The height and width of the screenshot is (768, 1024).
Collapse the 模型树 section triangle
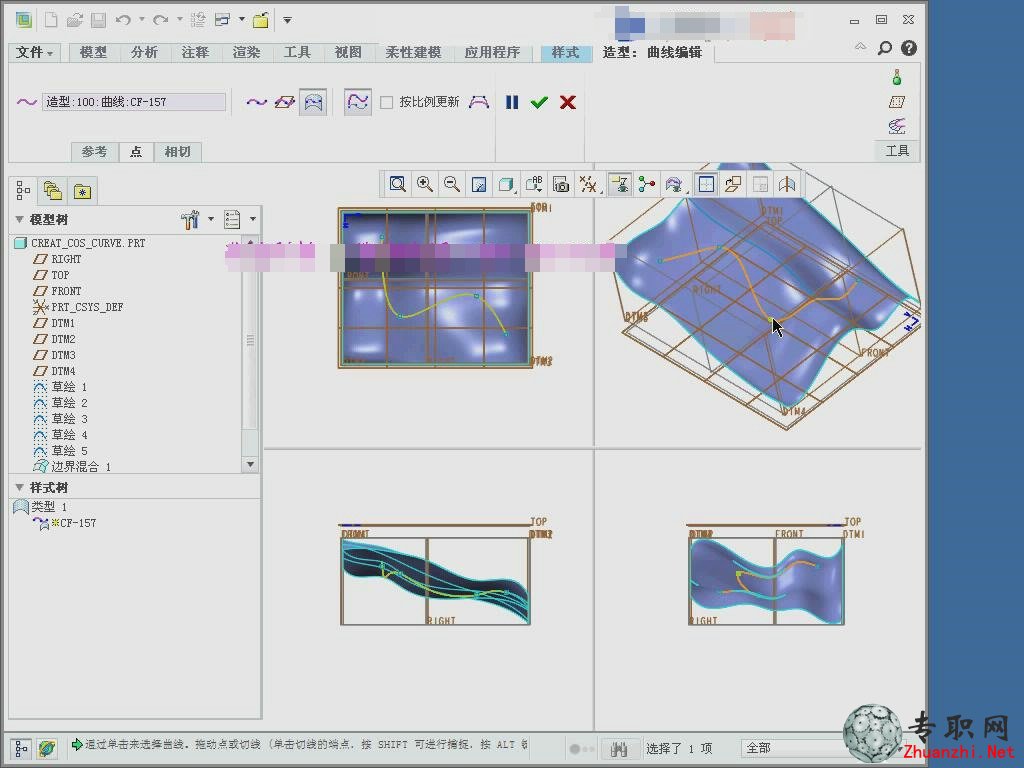20,219
